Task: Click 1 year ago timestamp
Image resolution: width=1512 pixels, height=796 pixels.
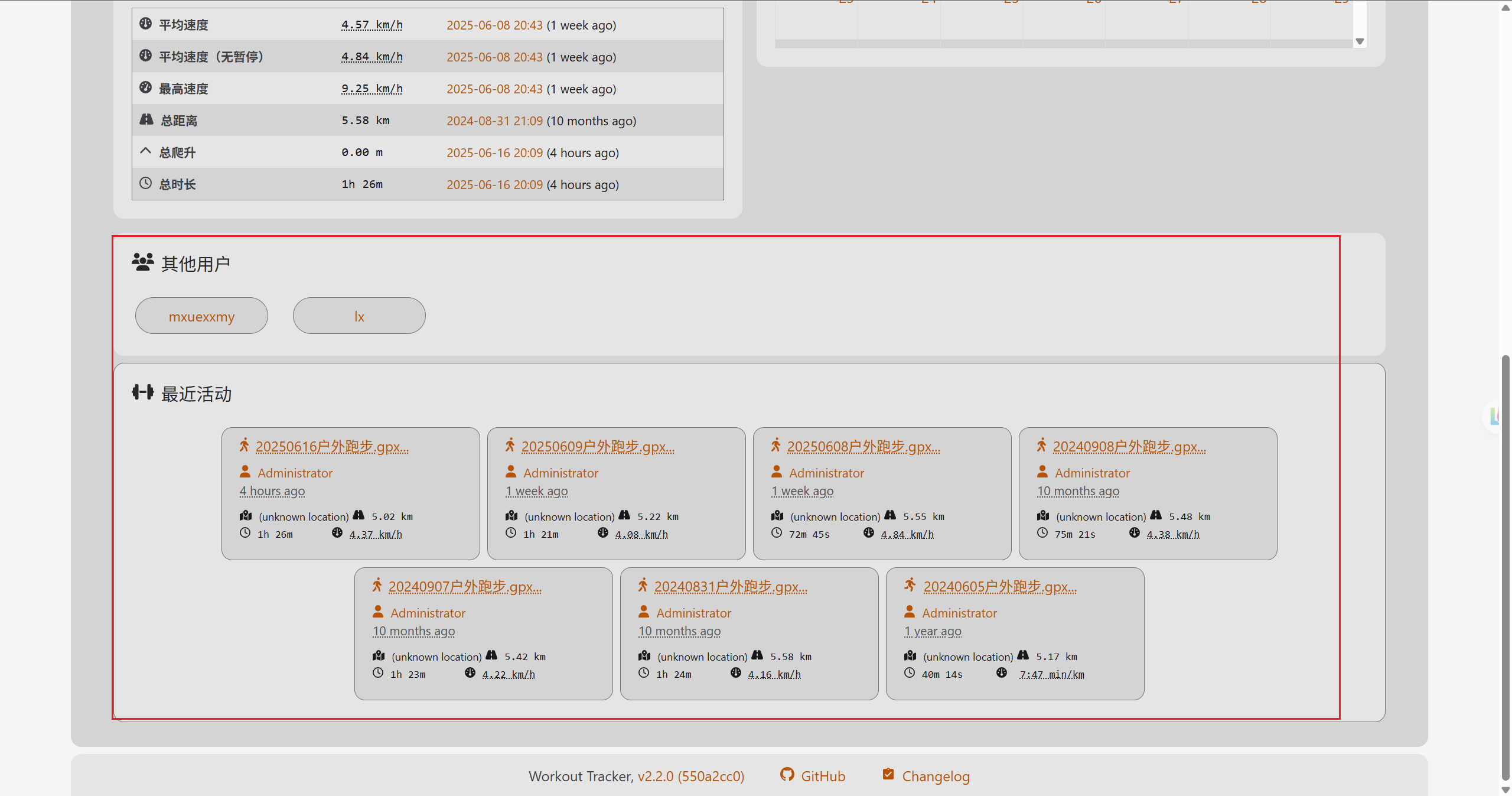Action: [933, 631]
